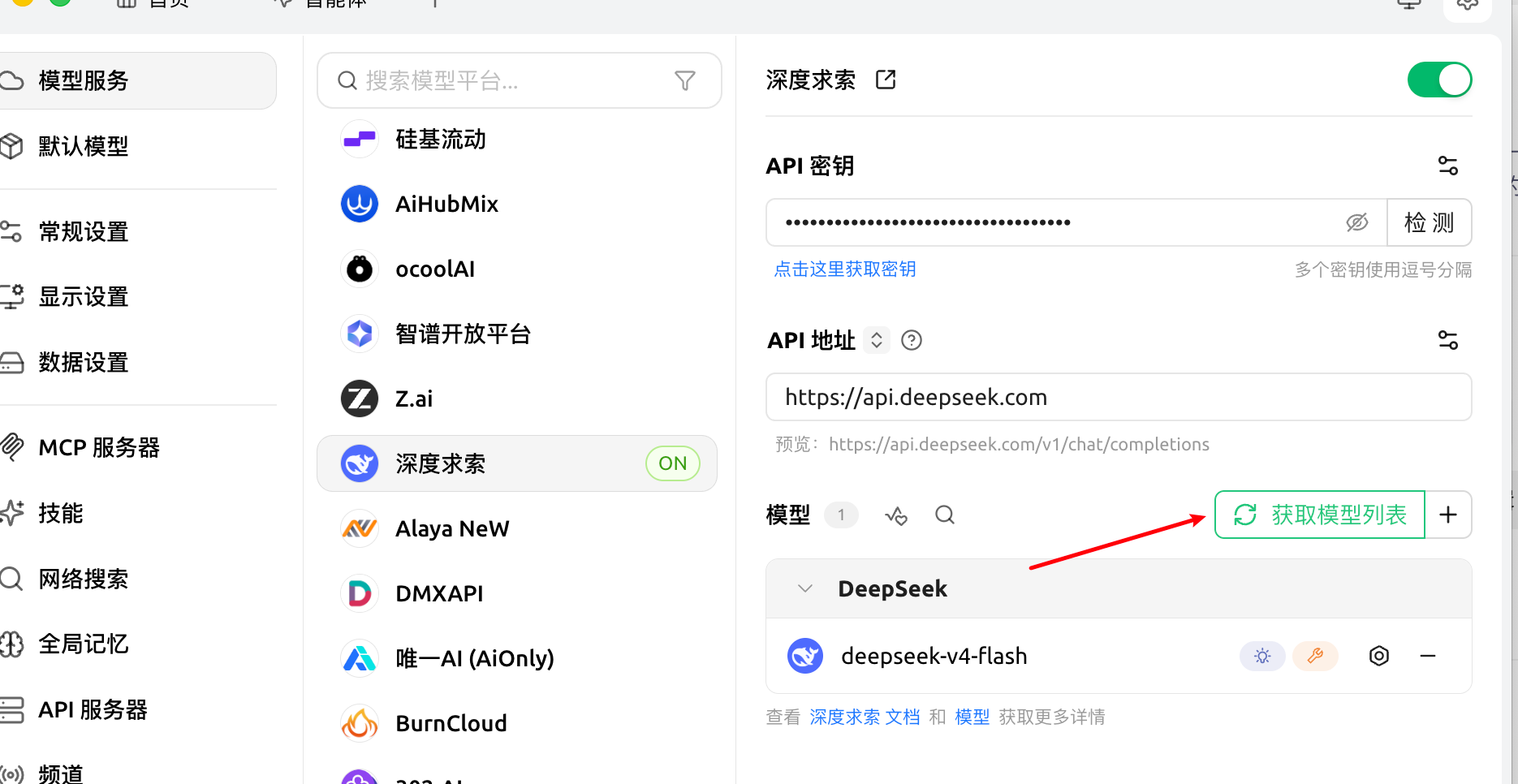Follow the 点击这里获取密钥 link

point(845,269)
